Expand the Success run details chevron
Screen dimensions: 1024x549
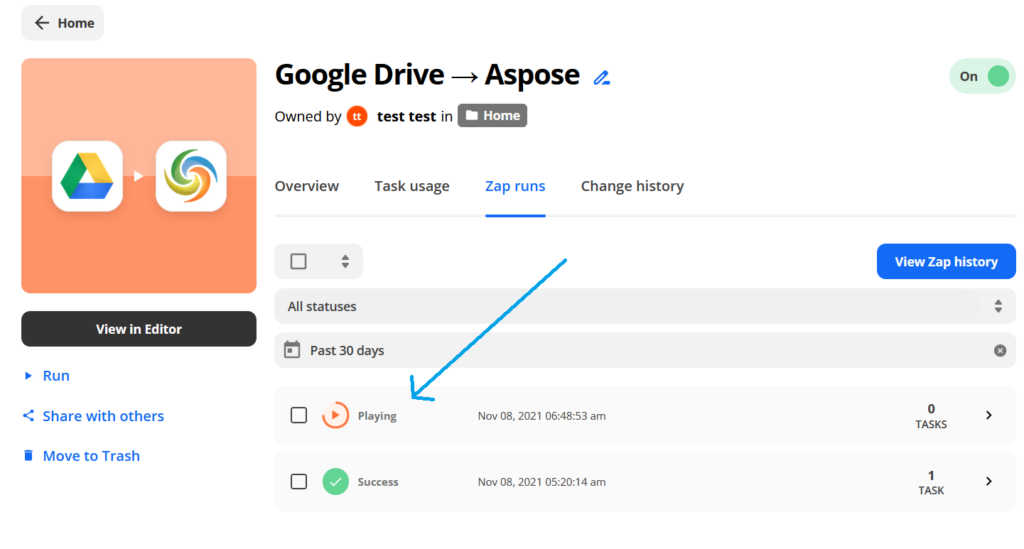(x=989, y=481)
